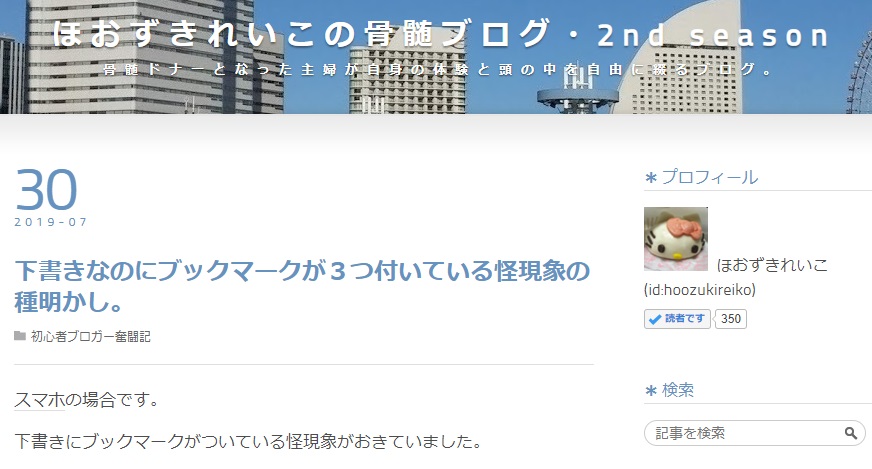
Task: Click the profile name ほおずきれいこ
Action: [772, 265]
